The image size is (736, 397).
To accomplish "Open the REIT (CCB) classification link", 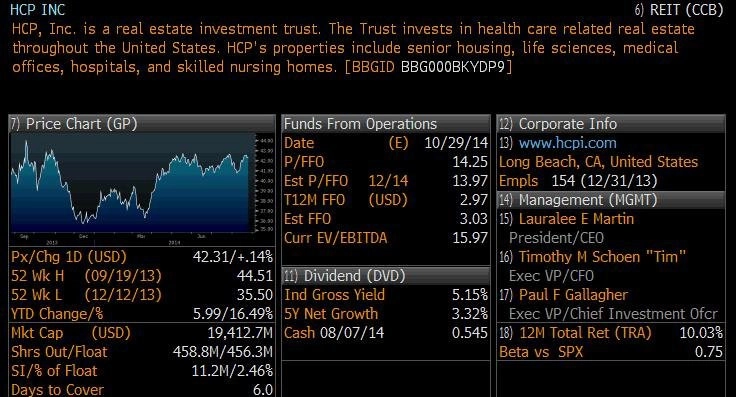I will (x=678, y=10).
